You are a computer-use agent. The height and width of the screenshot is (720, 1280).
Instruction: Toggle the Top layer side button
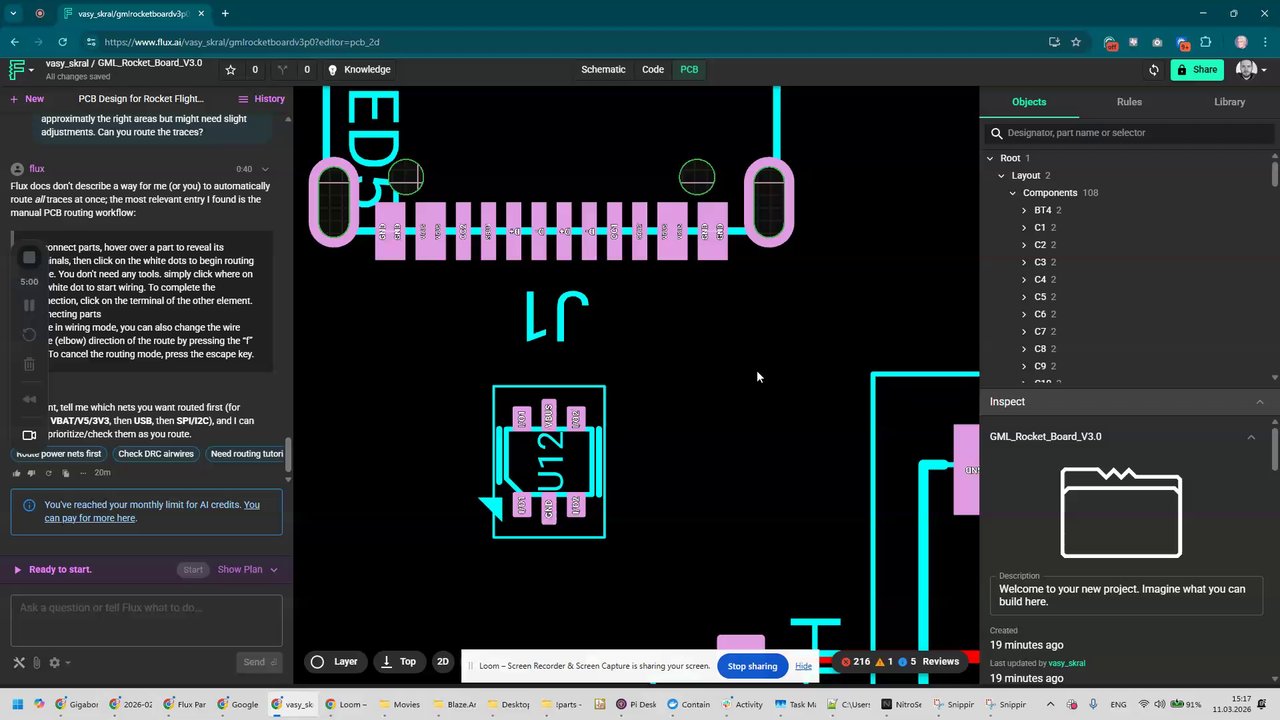click(x=398, y=662)
